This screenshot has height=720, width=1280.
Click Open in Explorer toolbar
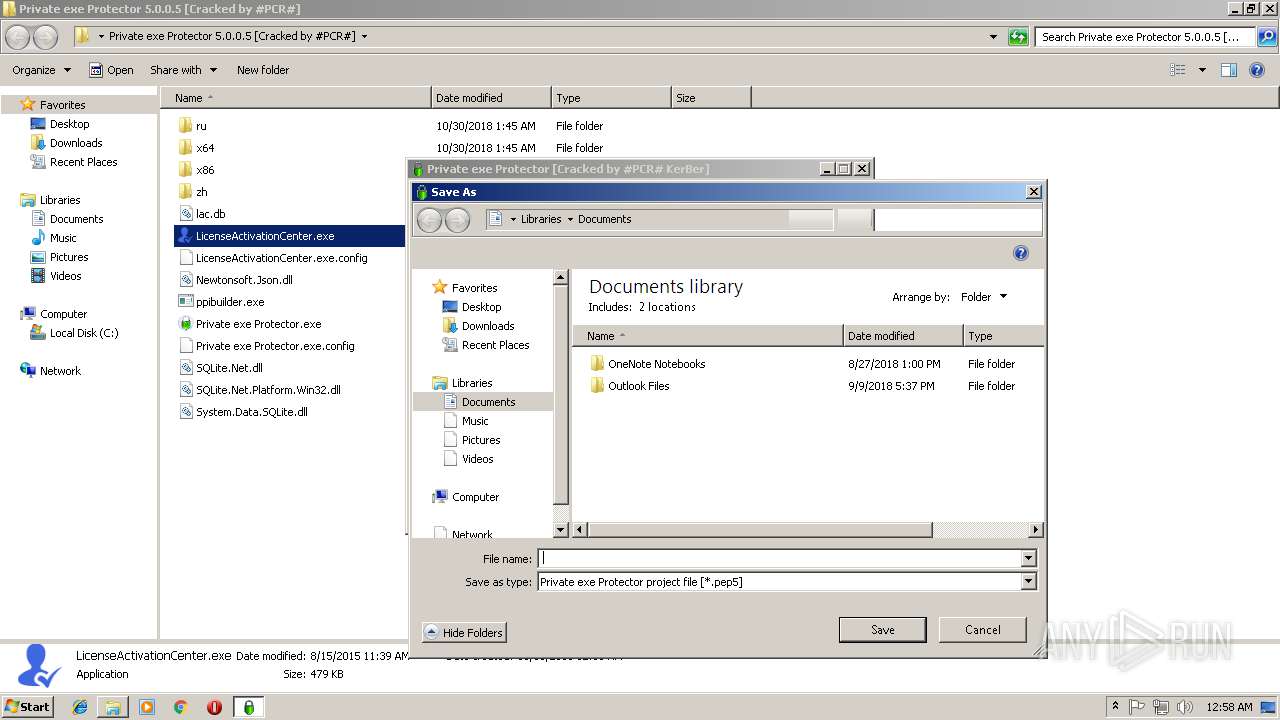(111, 70)
